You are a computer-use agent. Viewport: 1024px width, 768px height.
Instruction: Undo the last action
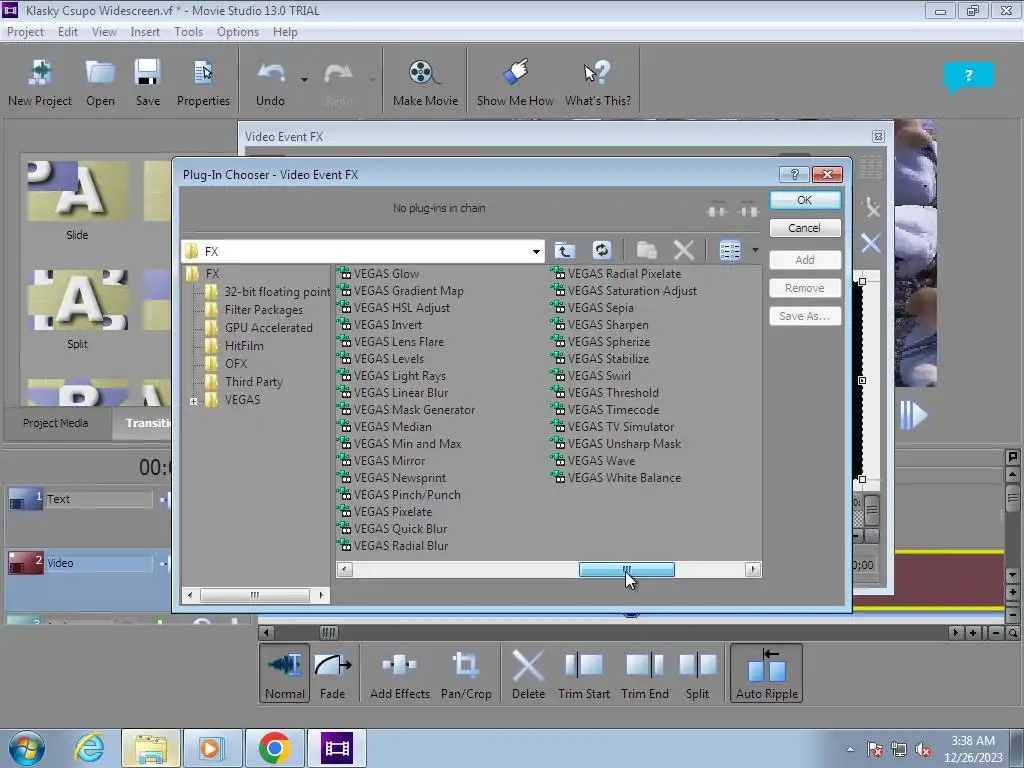pos(270,82)
